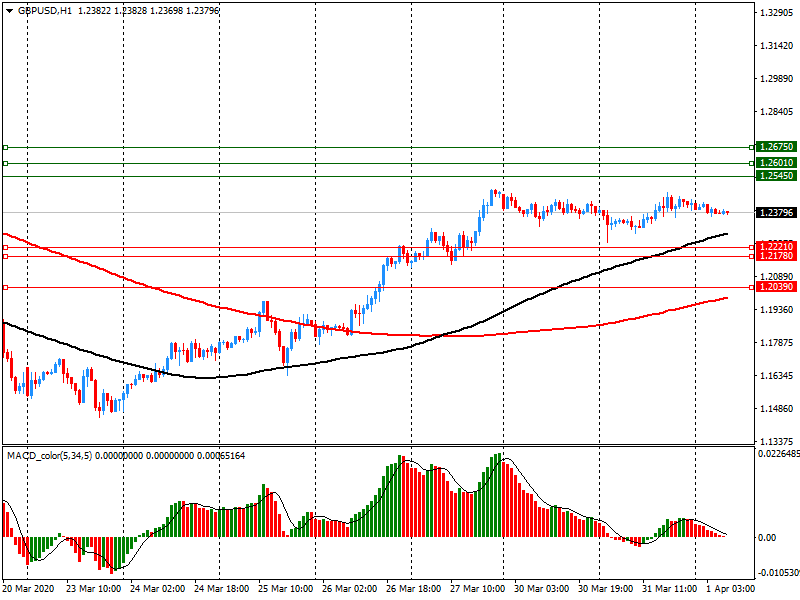Click the 30 Mar 03:00 time label
The height and width of the screenshot is (600, 800).
click(541, 589)
